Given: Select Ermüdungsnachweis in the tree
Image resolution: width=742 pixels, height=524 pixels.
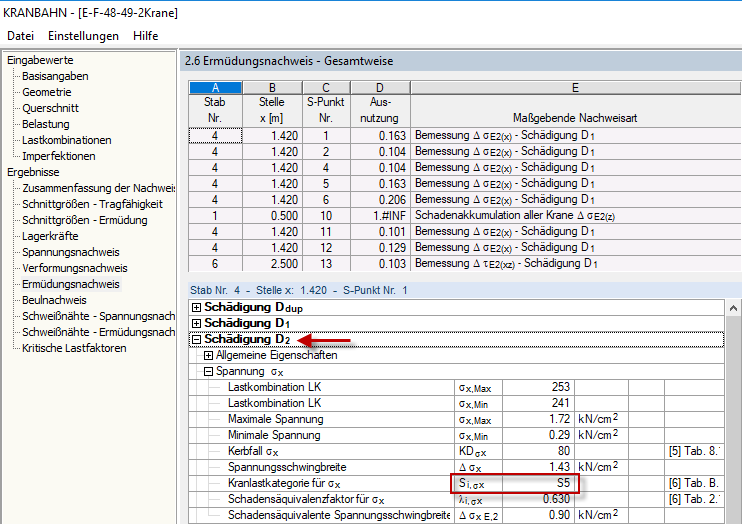Looking at the screenshot, I should 71,284.
